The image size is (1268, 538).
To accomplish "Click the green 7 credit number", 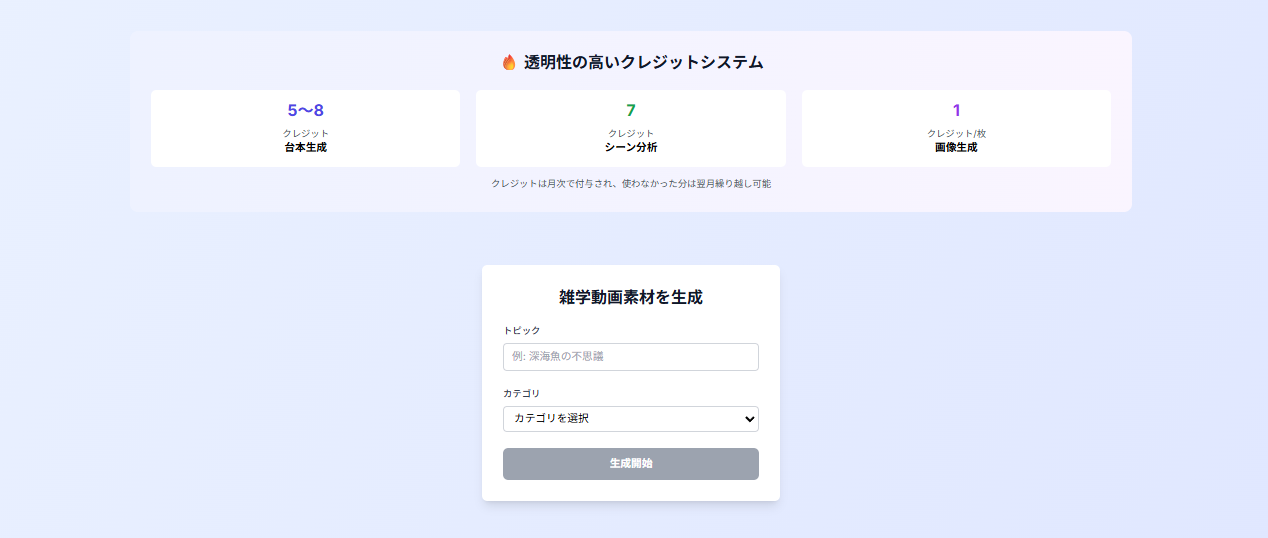I will tap(631, 110).
